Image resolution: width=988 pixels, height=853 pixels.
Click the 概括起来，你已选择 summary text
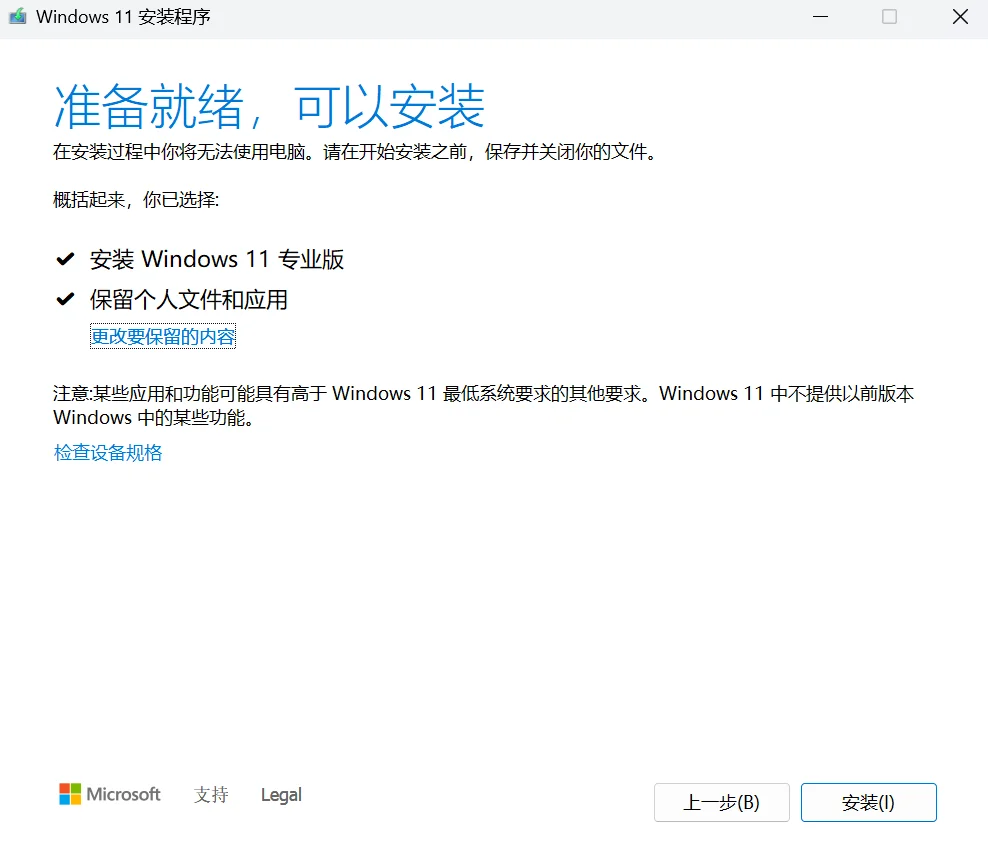point(135,198)
